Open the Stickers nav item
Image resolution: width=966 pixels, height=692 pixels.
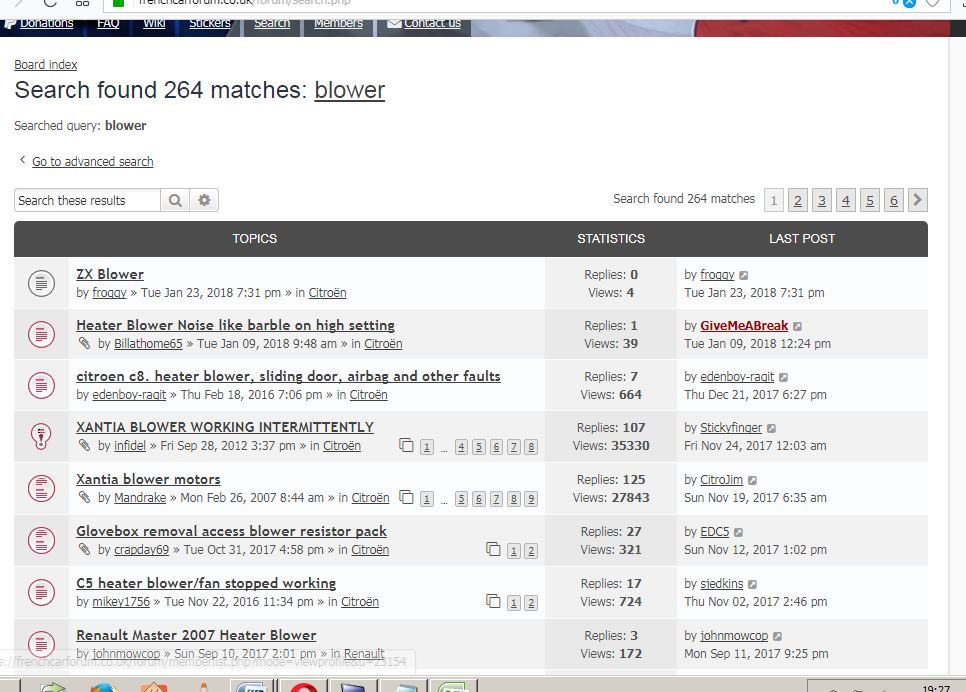pos(209,23)
